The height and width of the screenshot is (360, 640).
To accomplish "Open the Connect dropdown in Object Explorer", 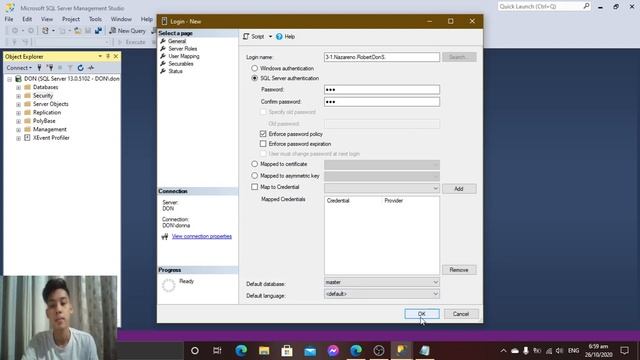I will tap(19, 68).
